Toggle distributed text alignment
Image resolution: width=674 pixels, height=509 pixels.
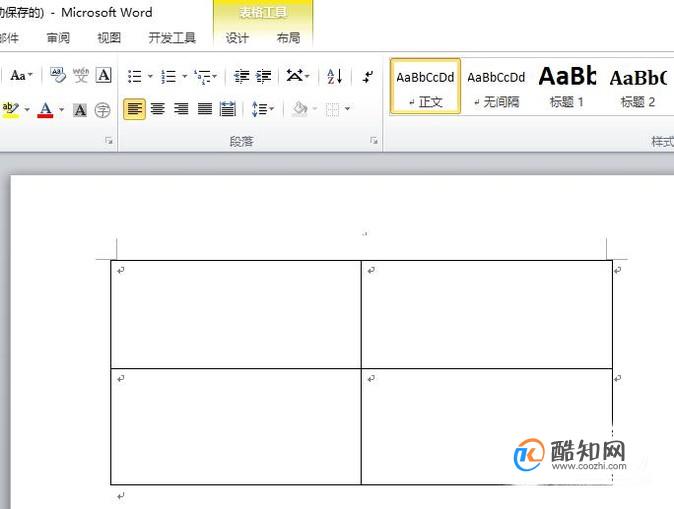coord(228,109)
